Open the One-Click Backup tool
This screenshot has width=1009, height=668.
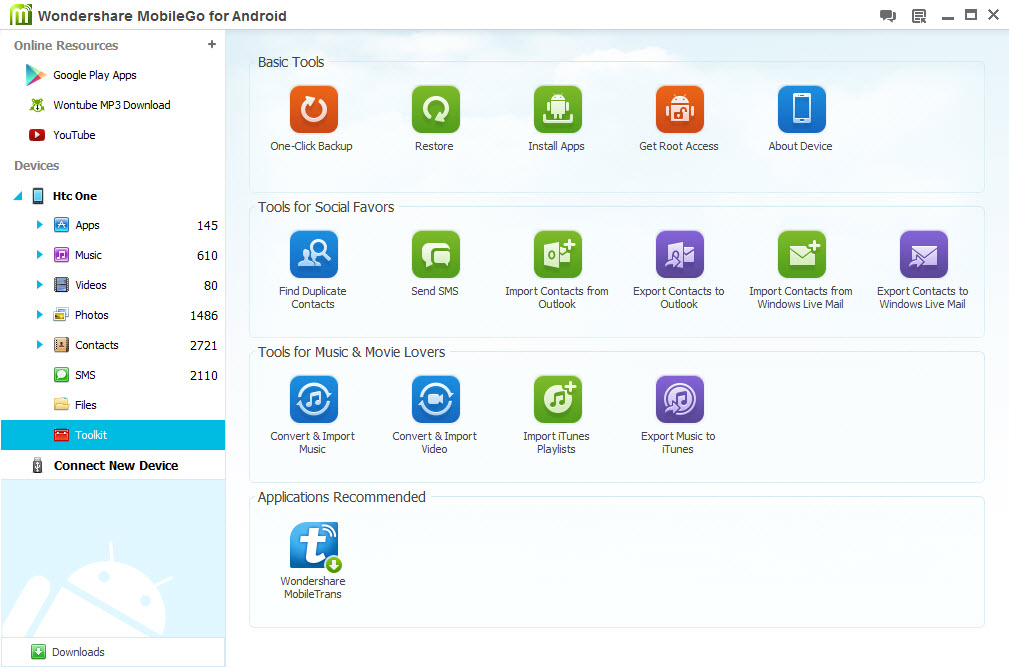pos(313,109)
